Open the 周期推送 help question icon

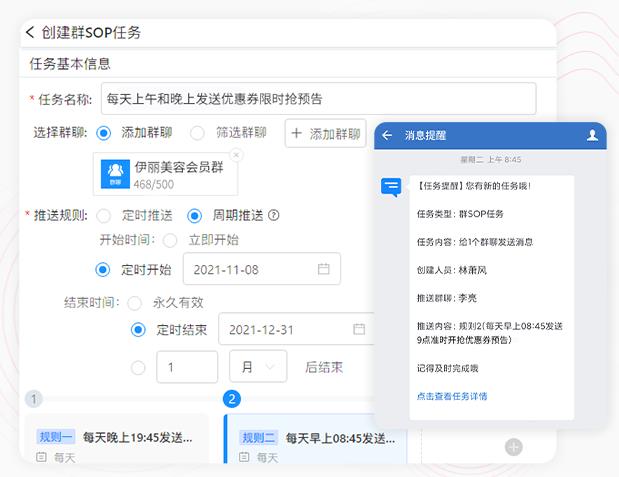pos(274,215)
